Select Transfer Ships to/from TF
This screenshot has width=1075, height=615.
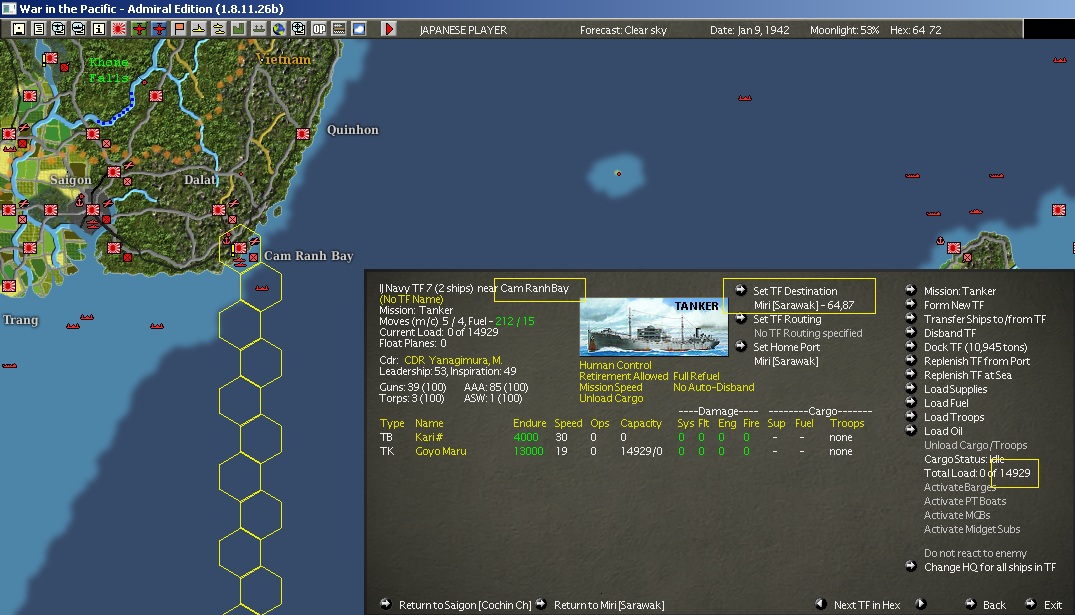point(985,319)
